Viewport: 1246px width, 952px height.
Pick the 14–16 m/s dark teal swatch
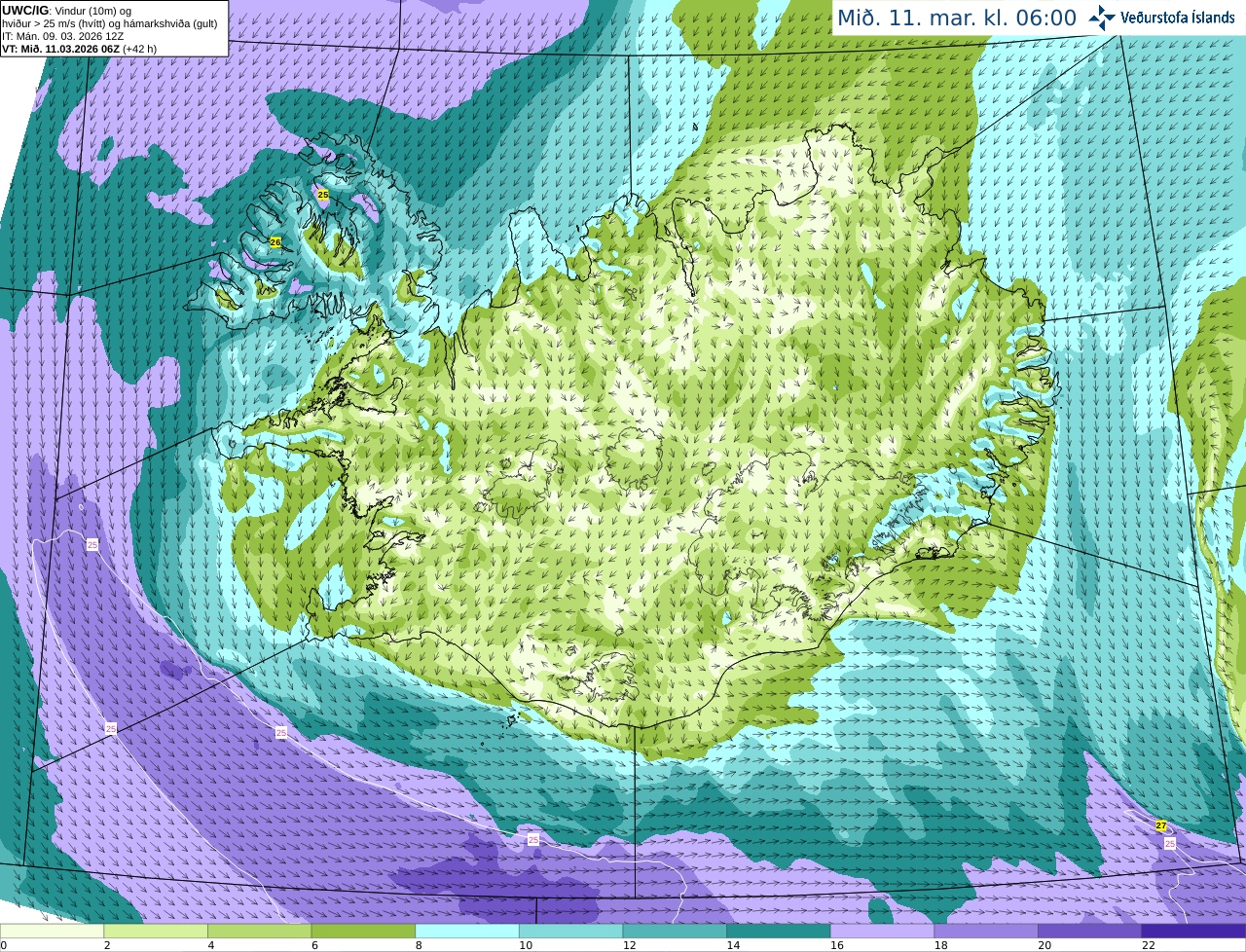779,932
